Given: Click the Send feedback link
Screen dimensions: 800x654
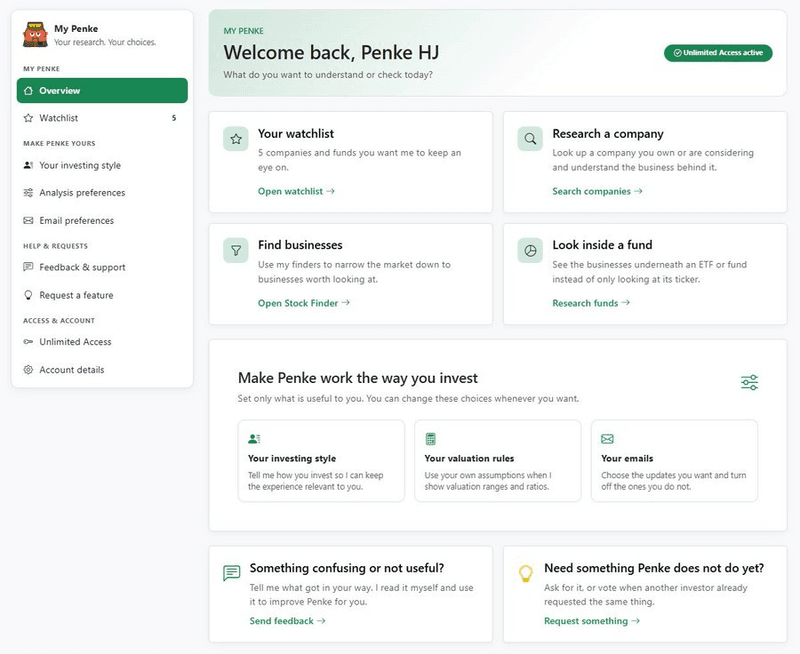Looking at the screenshot, I should point(287,621).
